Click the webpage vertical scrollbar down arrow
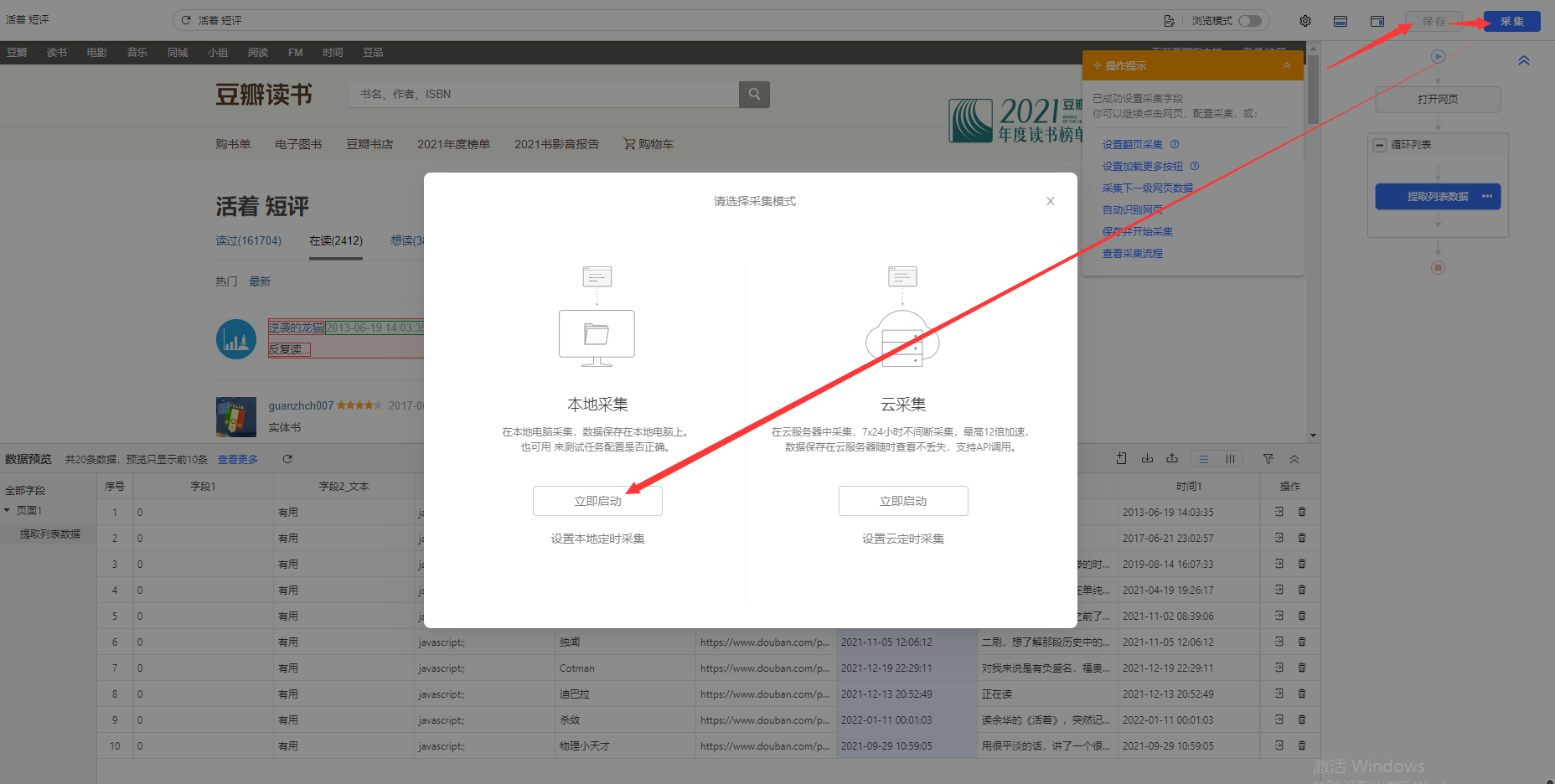The width and height of the screenshot is (1555, 784). click(1313, 436)
